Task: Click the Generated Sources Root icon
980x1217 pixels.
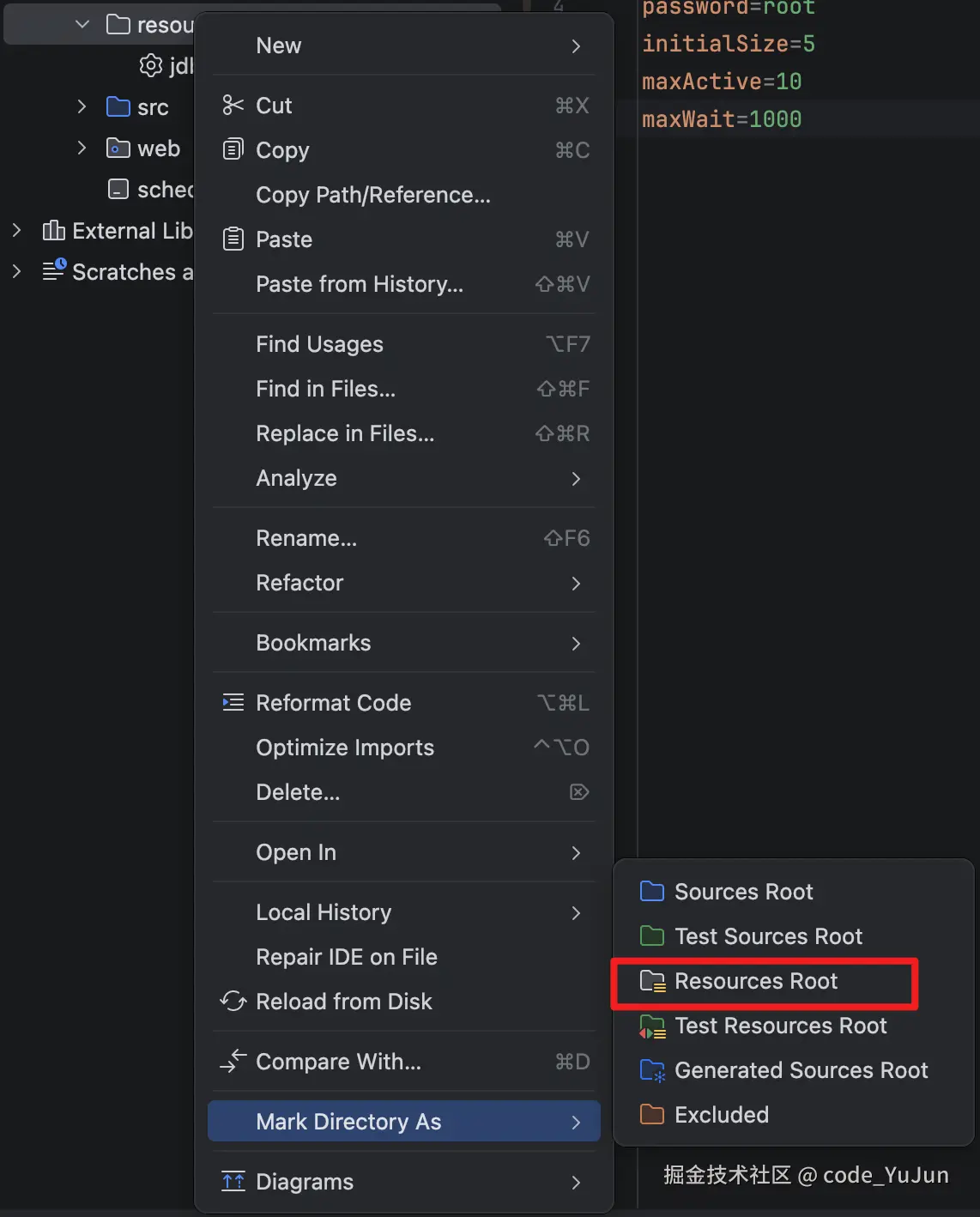Action: pyautogui.click(x=652, y=1070)
